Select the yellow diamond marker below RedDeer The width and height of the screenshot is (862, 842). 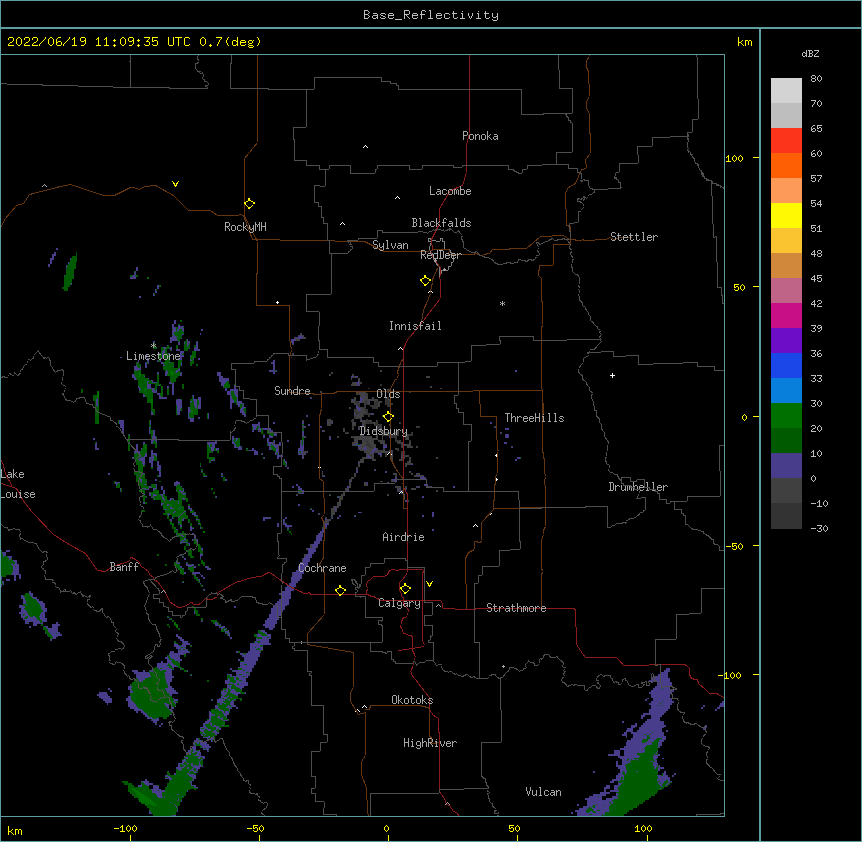point(425,281)
